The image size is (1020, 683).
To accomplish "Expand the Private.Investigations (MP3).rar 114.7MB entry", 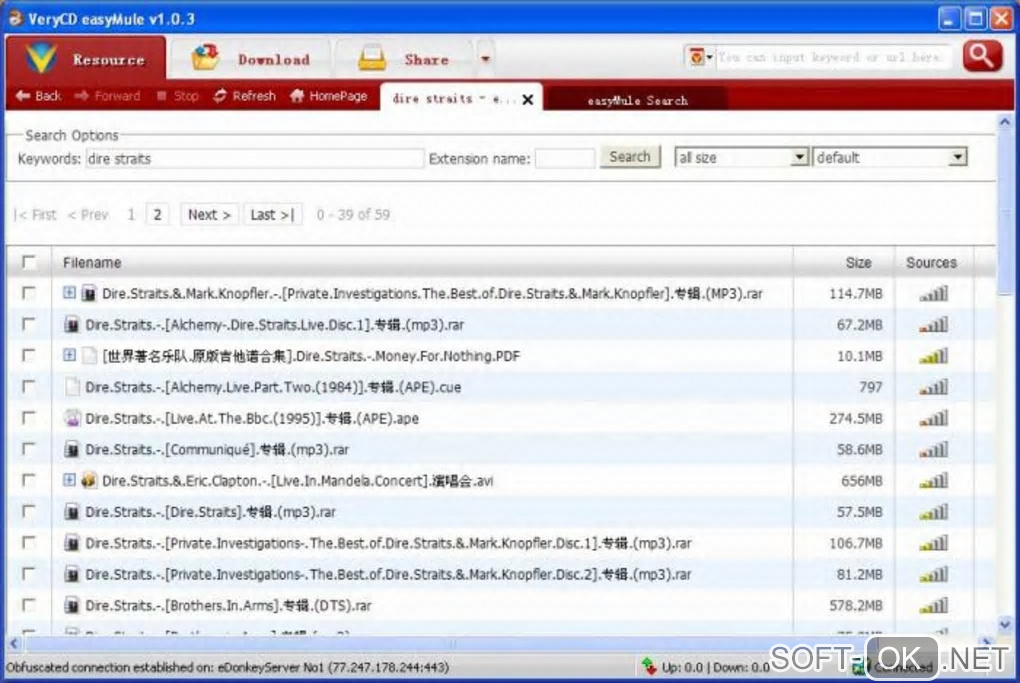I will point(69,293).
